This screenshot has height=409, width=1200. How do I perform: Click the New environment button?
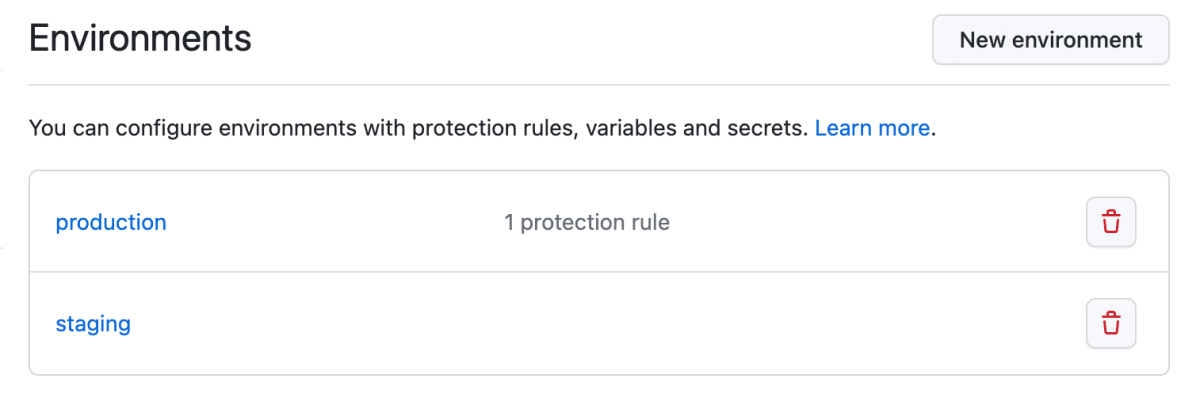coord(1051,40)
